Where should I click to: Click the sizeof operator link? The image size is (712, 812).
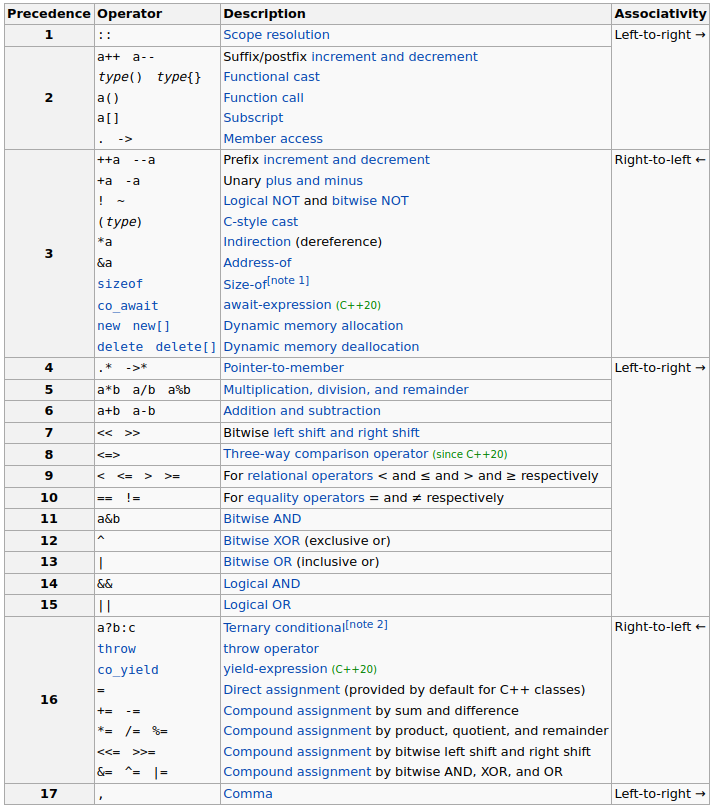point(120,284)
